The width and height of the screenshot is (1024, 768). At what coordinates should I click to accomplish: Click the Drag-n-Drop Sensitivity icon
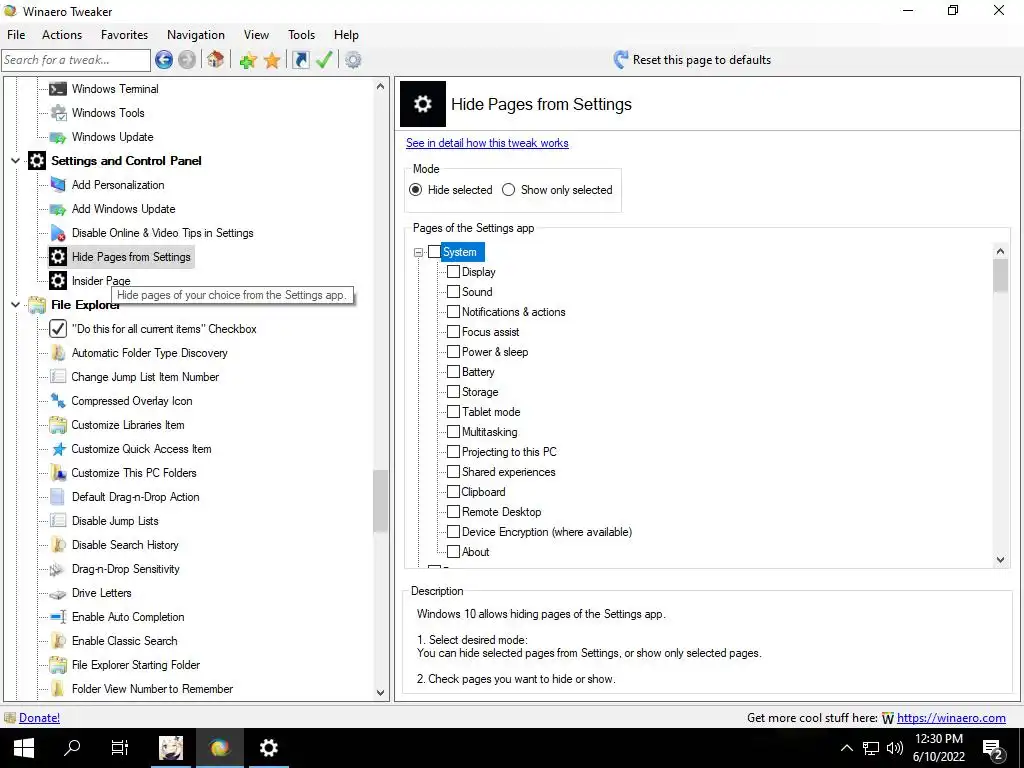pyautogui.click(x=58, y=569)
